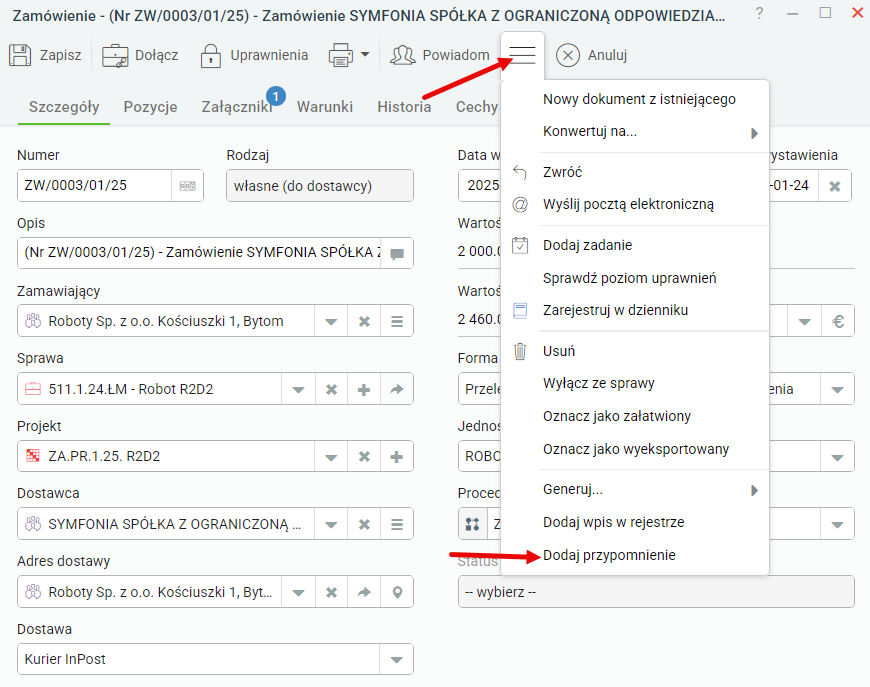
Task: Clear the Adres dostawy field
Action: [x=331, y=593]
